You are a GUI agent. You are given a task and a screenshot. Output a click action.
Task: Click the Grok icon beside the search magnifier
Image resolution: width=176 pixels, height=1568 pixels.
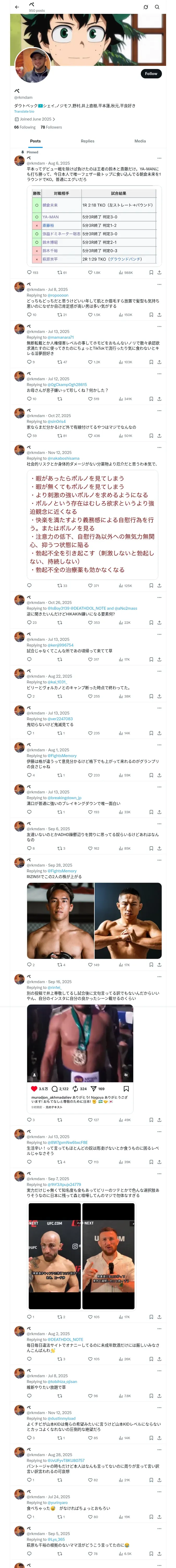146,7
